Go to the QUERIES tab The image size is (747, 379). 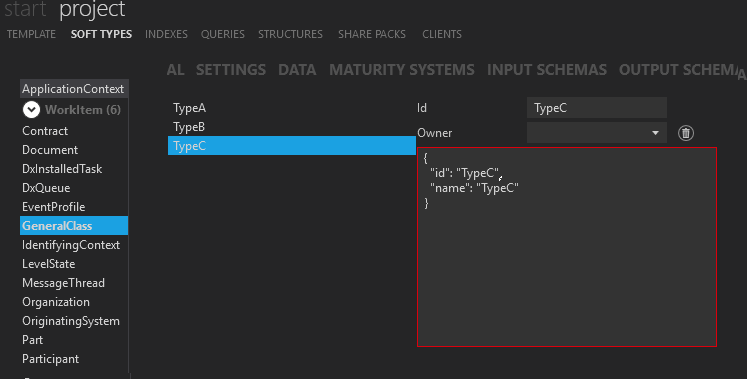pyautogui.click(x=222, y=34)
